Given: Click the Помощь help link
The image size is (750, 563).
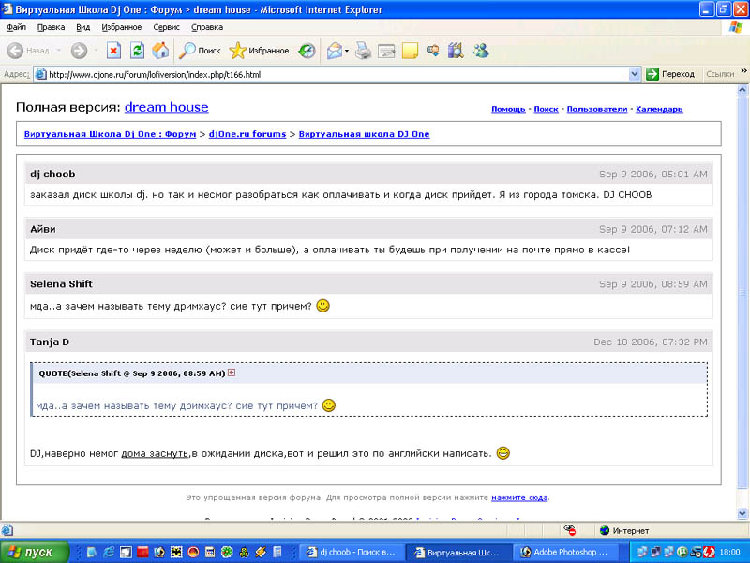Looking at the screenshot, I should click(x=508, y=109).
